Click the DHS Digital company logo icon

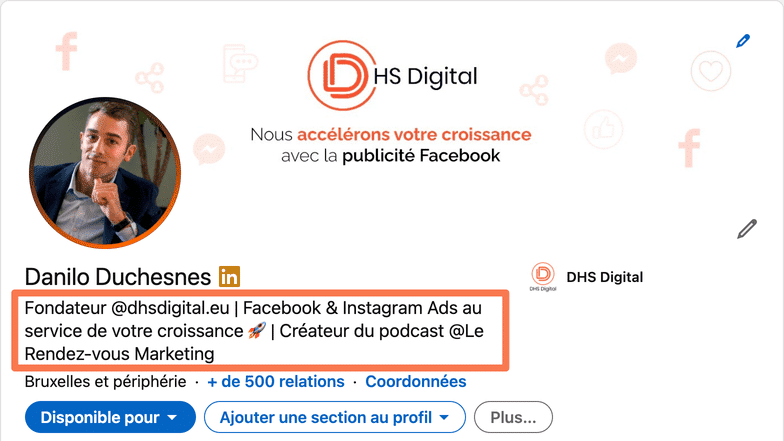click(543, 276)
